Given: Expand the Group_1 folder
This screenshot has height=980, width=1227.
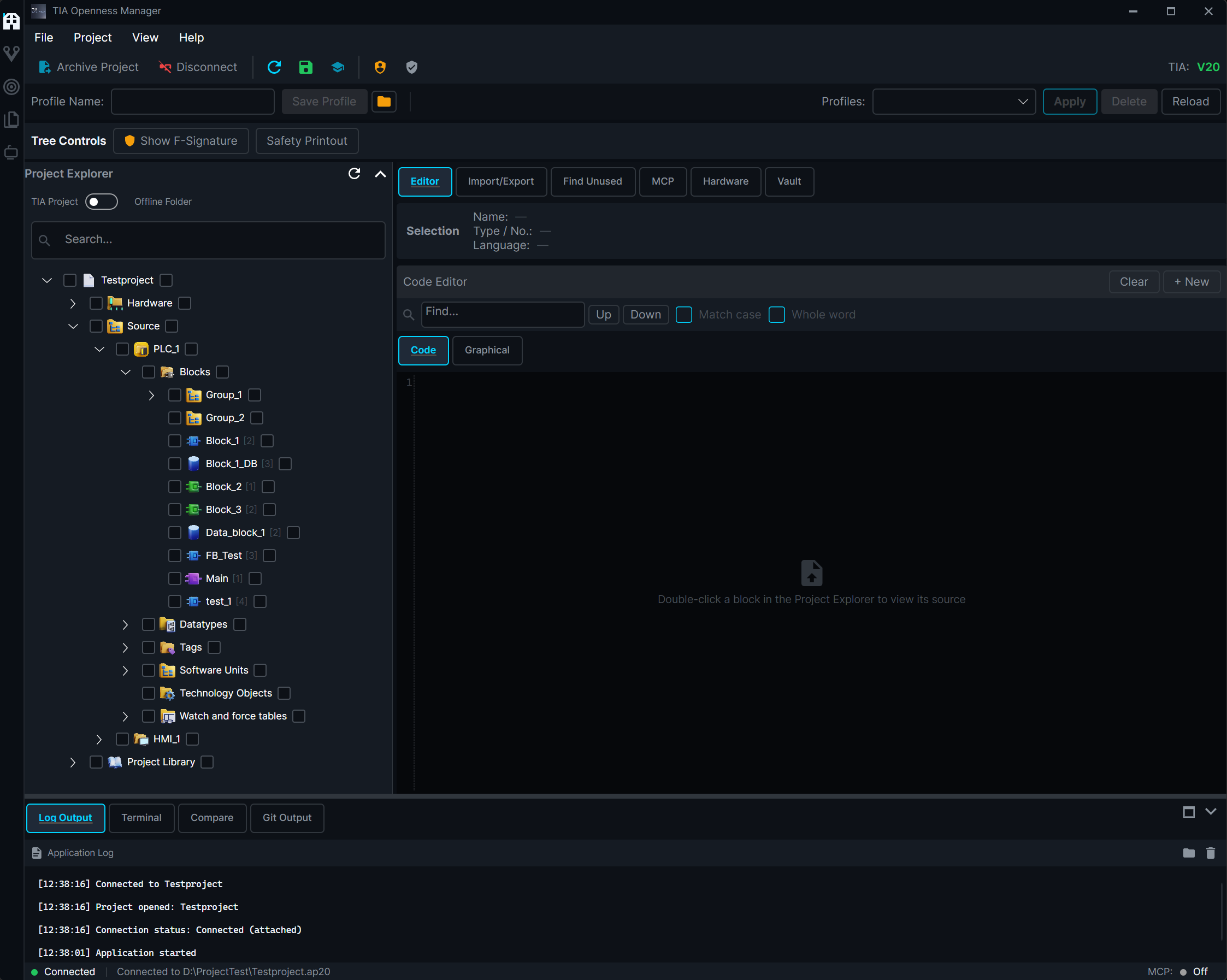Looking at the screenshot, I should (151, 395).
